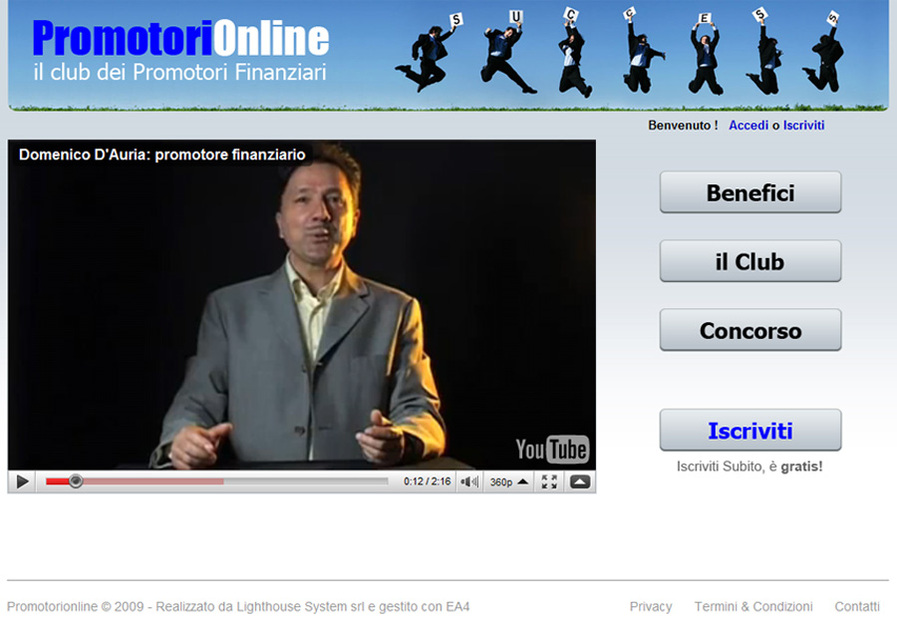Open the 360p quality dropdown
This screenshot has height=628, width=897.
tap(503, 481)
